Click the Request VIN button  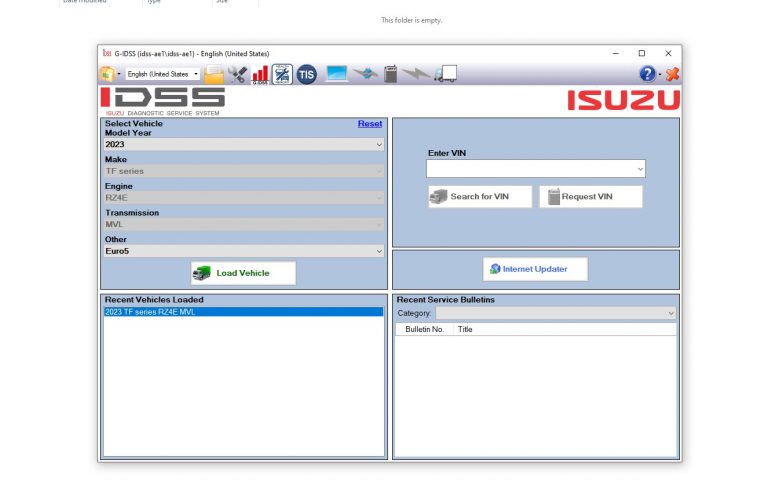(x=591, y=196)
